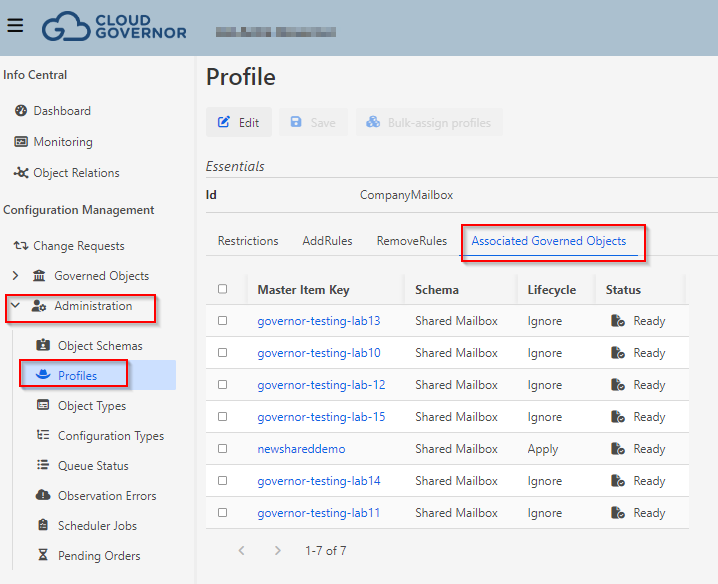Click the Administration user-gear icon
Viewport: 718px width, 584px height.
click(x=39, y=306)
